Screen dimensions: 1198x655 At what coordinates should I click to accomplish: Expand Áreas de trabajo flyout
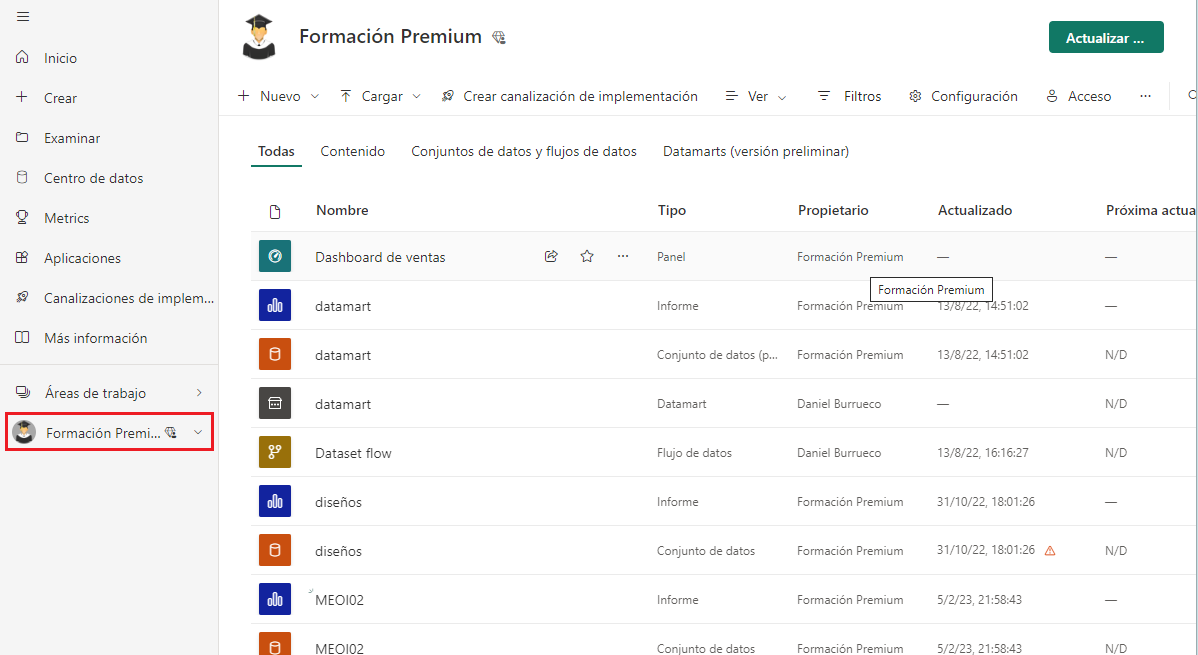coord(199,393)
